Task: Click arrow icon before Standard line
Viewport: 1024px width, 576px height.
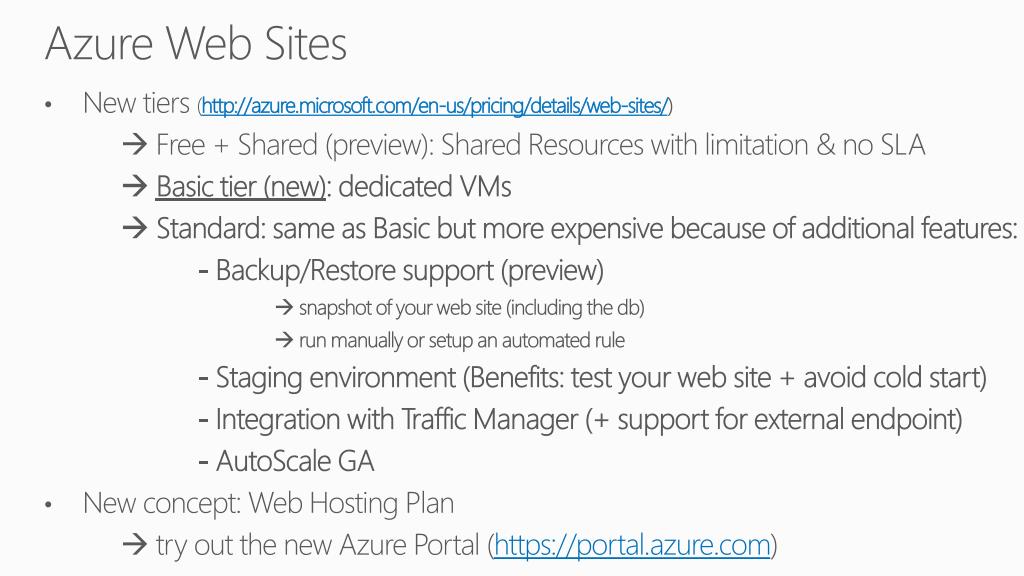Action: tap(135, 228)
